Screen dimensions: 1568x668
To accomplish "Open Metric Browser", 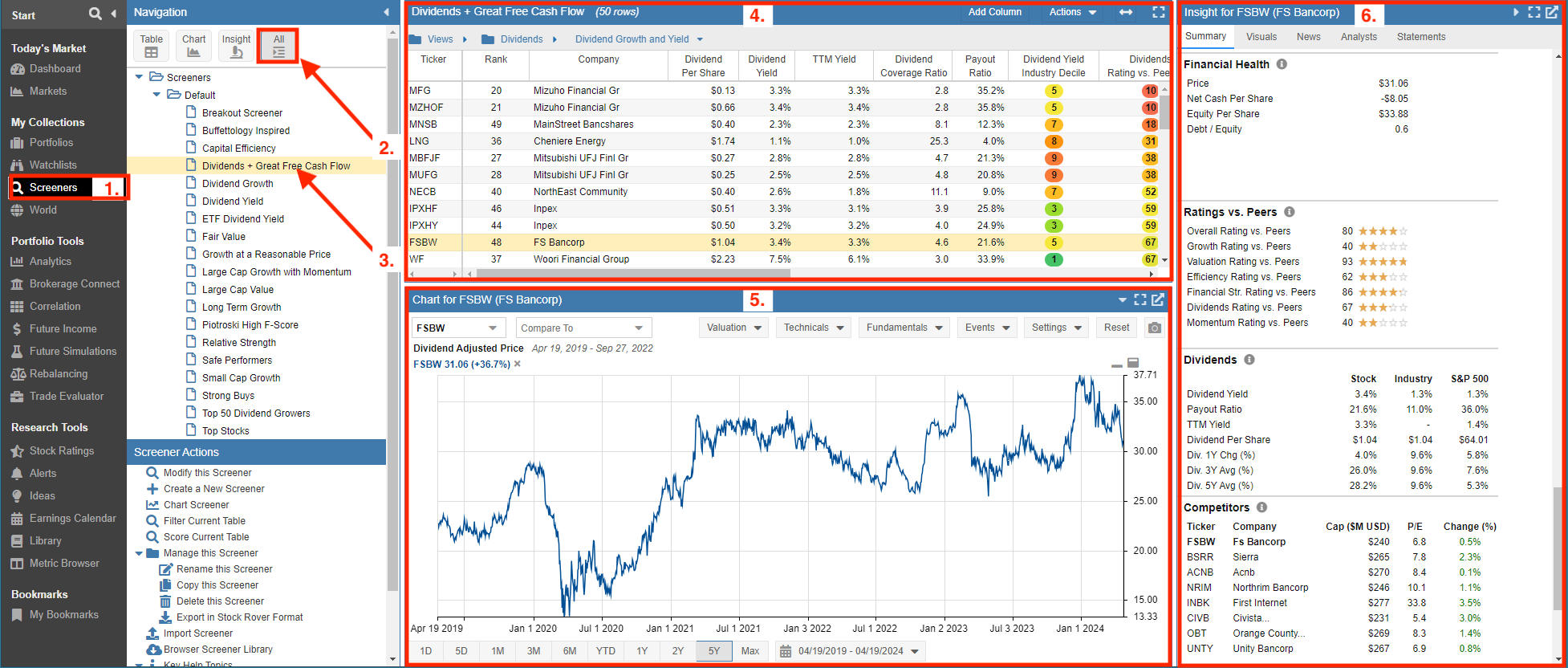I will (64, 564).
